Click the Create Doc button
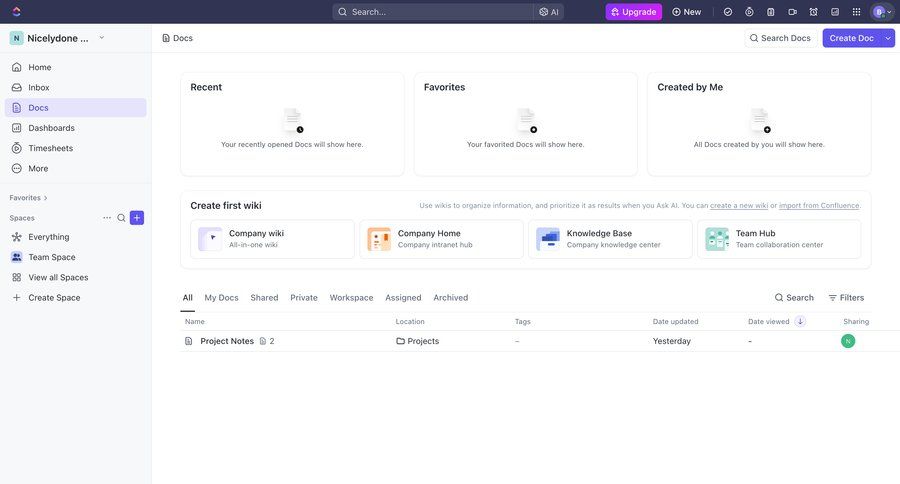 (x=851, y=38)
